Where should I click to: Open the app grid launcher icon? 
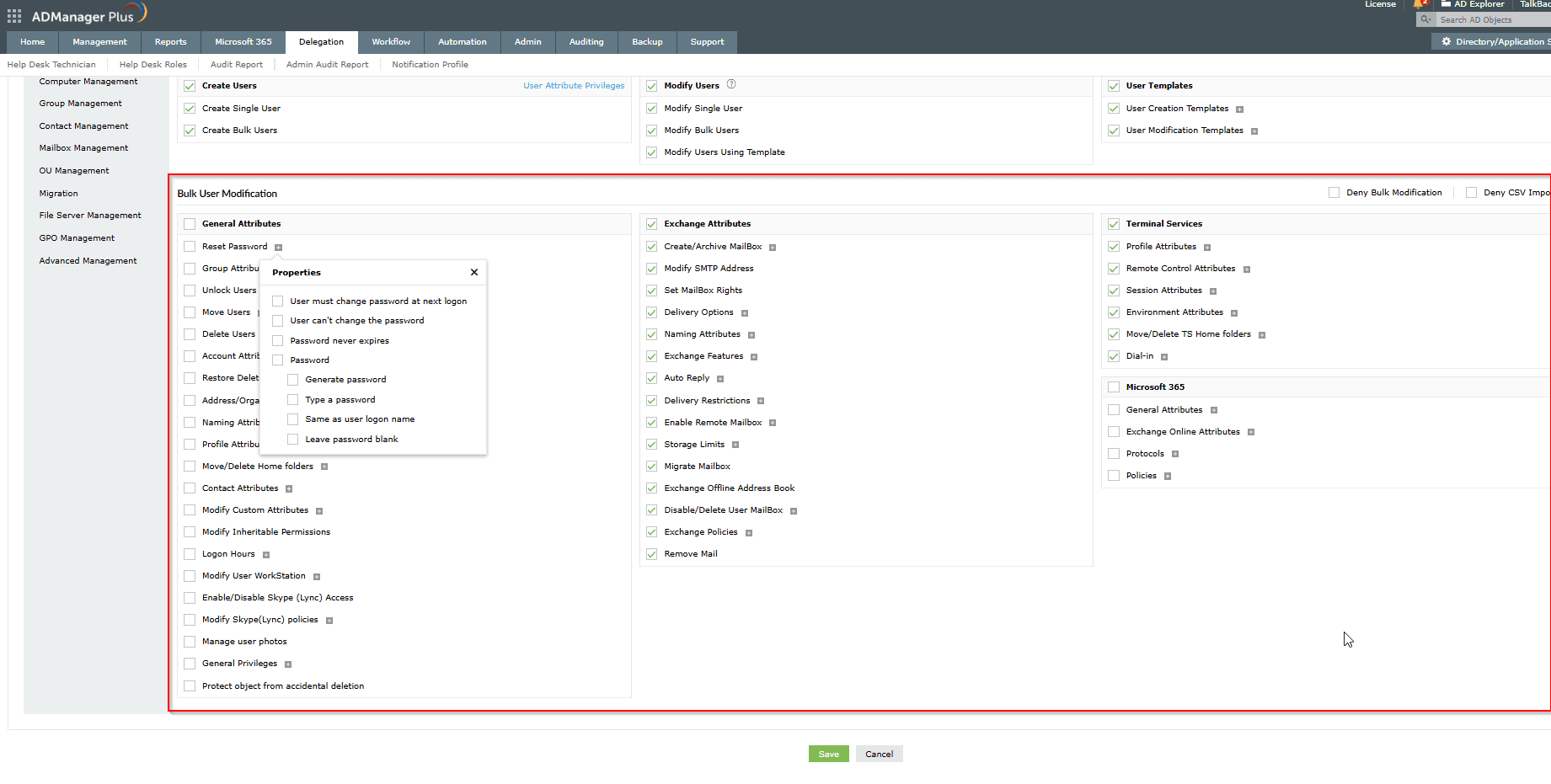(14, 16)
